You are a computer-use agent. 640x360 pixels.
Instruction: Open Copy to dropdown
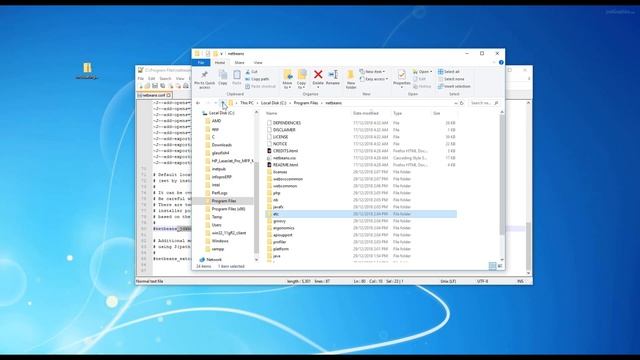click(302, 85)
